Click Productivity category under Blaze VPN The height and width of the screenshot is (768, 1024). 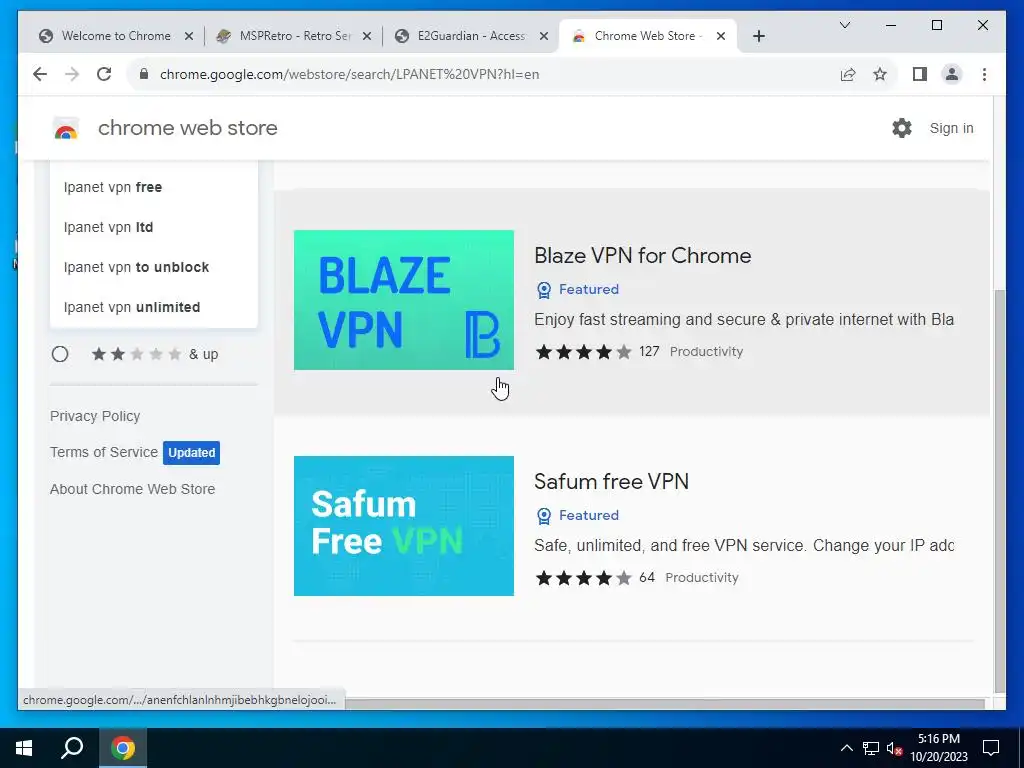tap(706, 352)
